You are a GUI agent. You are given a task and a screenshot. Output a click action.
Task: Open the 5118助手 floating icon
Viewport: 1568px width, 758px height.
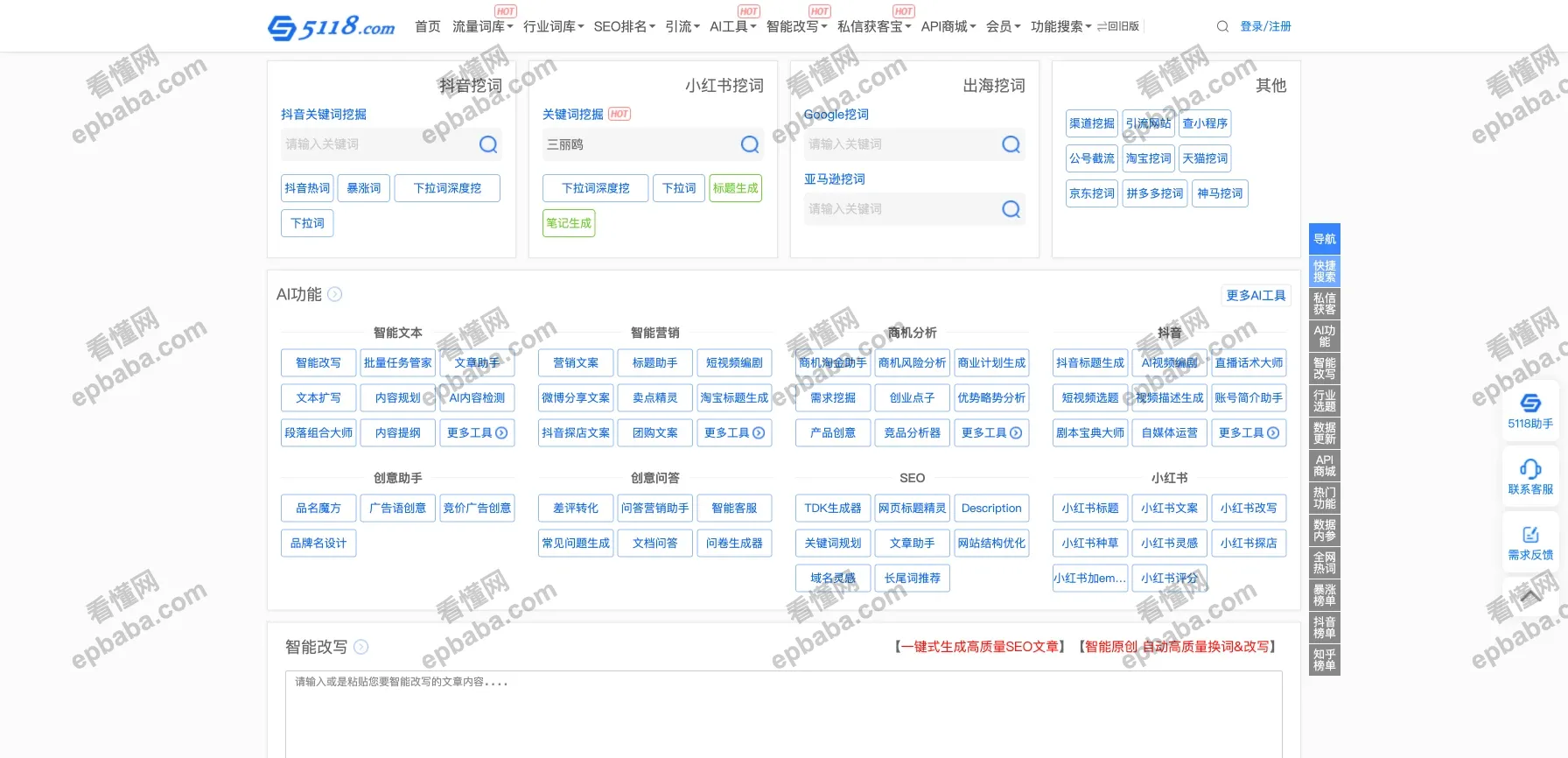(x=1530, y=404)
